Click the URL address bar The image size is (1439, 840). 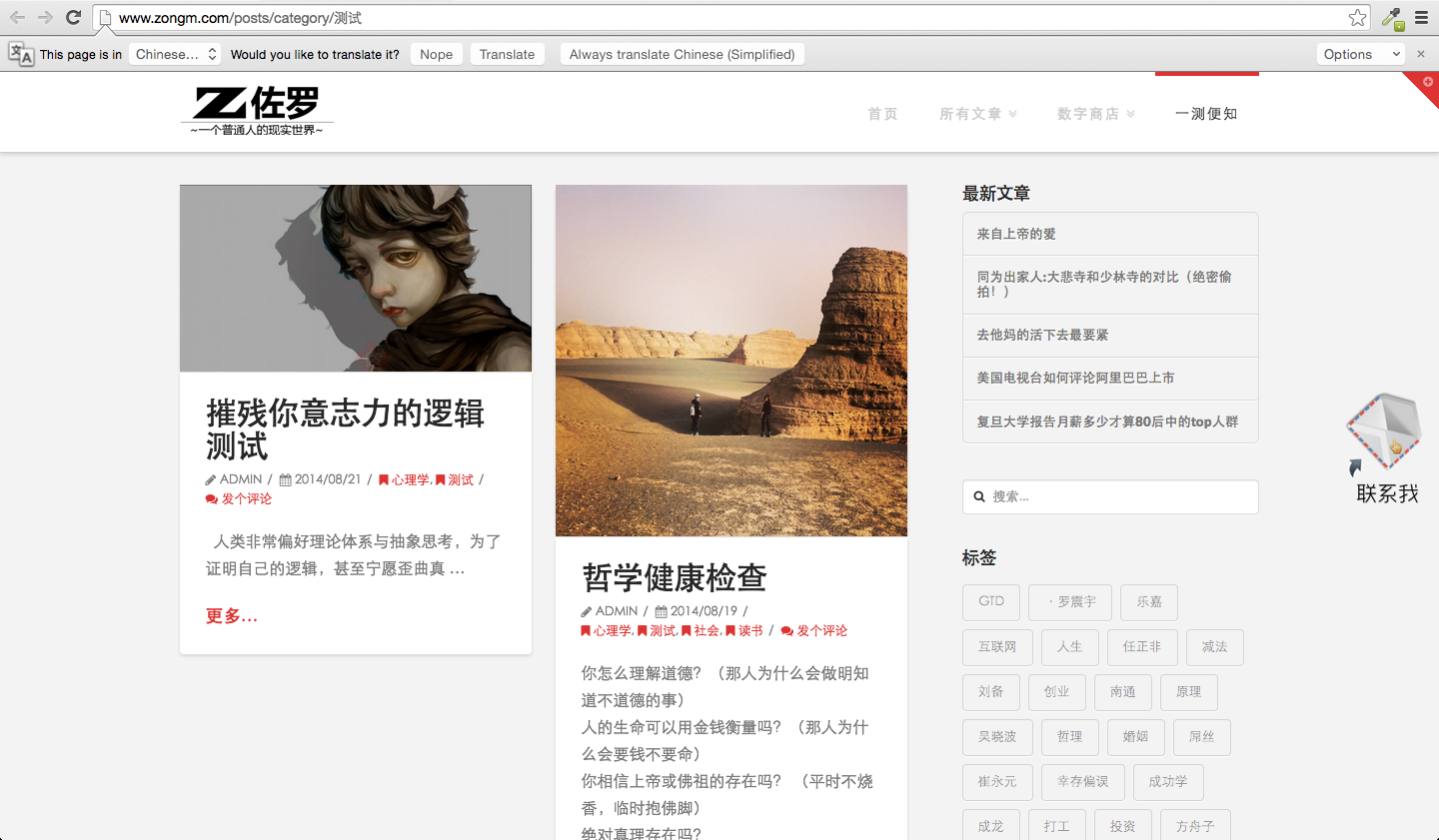pyautogui.click(x=729, y=18)
